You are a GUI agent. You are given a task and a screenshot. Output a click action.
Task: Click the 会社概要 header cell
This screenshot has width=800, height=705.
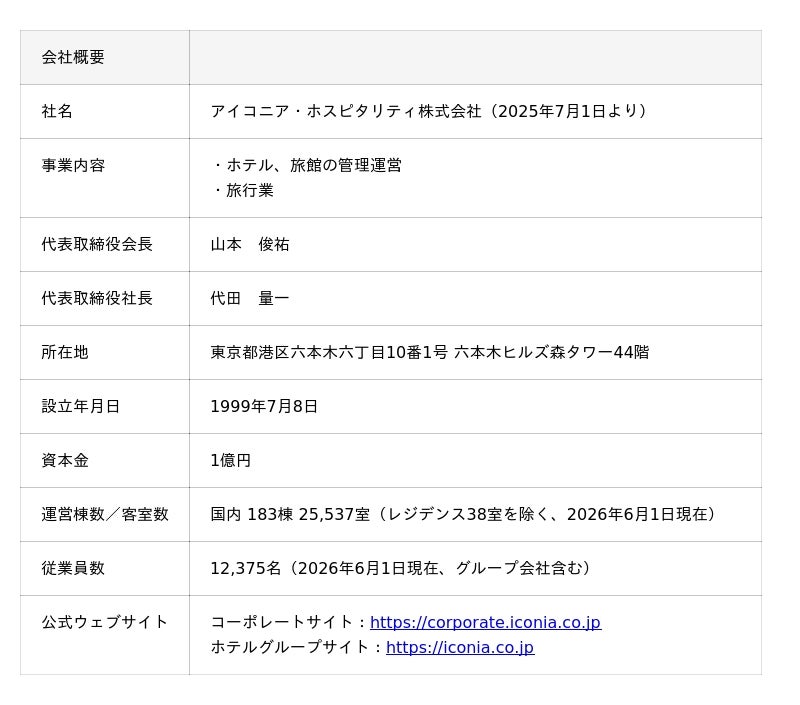[x=105, y=57]
